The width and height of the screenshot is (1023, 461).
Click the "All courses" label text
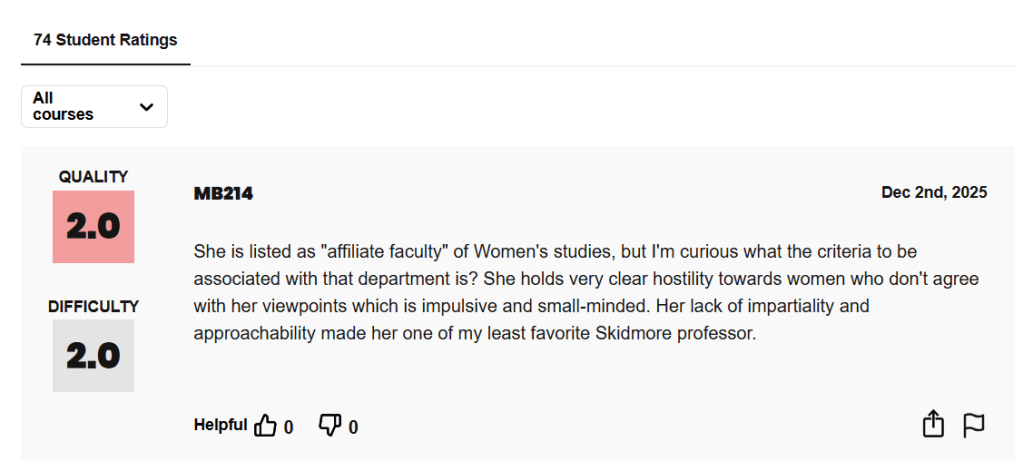click(x=63, y=107)
